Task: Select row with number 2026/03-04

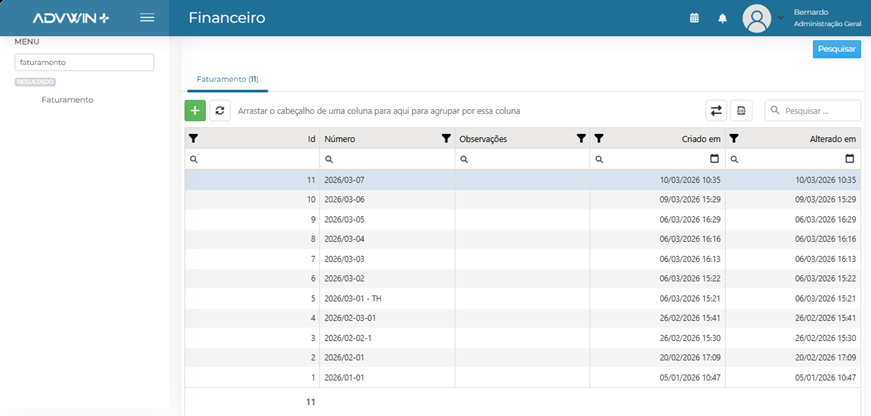Action: pyautogui.click(x=523, y=239)
